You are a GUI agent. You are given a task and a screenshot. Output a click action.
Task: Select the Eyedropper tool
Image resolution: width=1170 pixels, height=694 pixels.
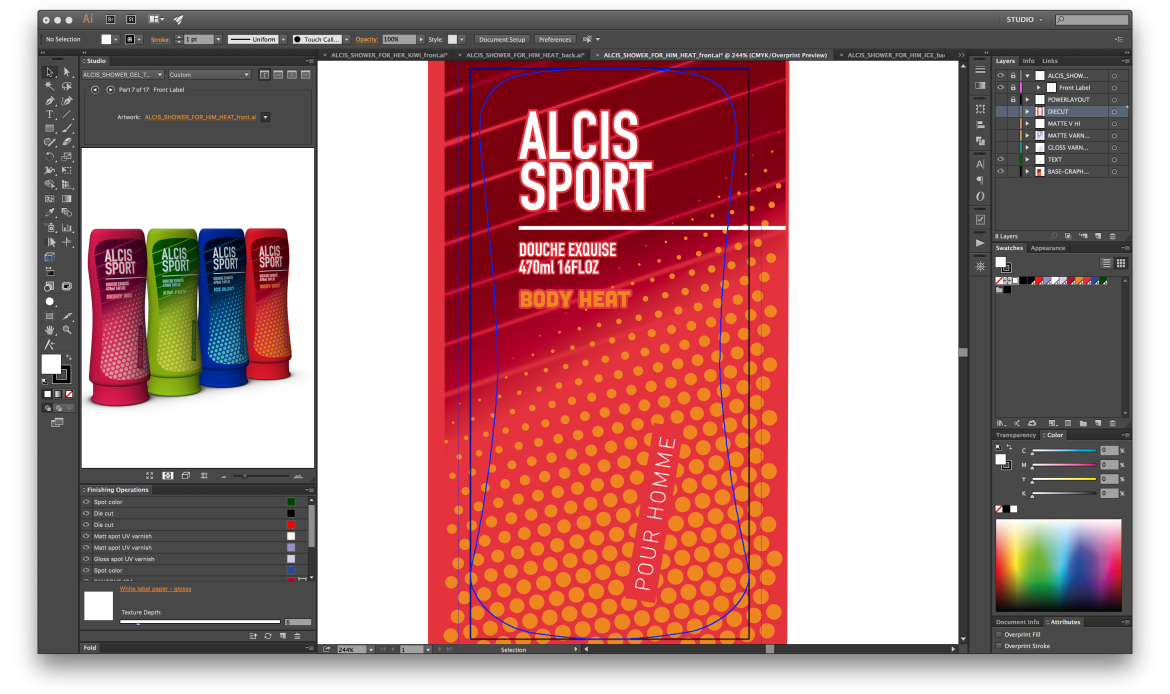coord(50,213)
